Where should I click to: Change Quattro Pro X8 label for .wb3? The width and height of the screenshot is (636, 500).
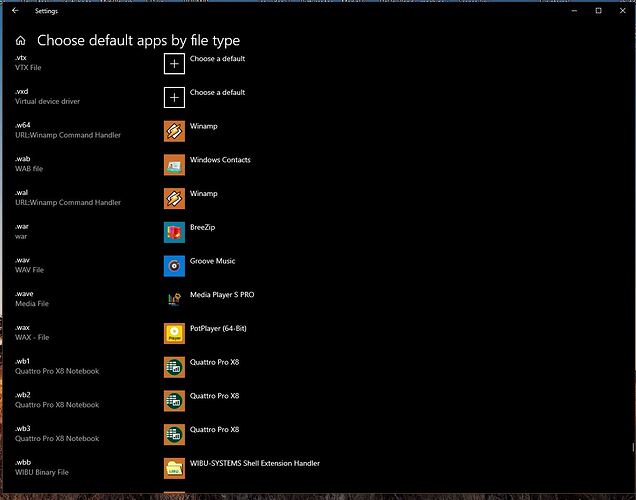[x=215, y=429]
